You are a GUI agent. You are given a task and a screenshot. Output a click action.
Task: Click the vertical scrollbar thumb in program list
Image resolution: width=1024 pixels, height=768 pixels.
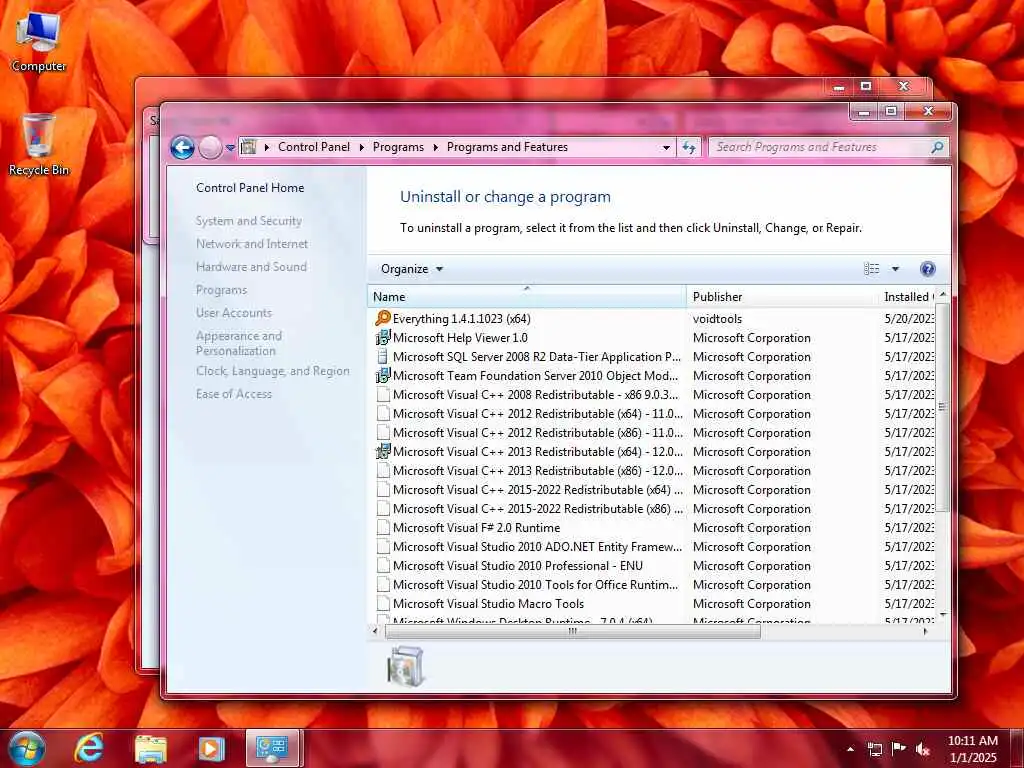[942, 406]
